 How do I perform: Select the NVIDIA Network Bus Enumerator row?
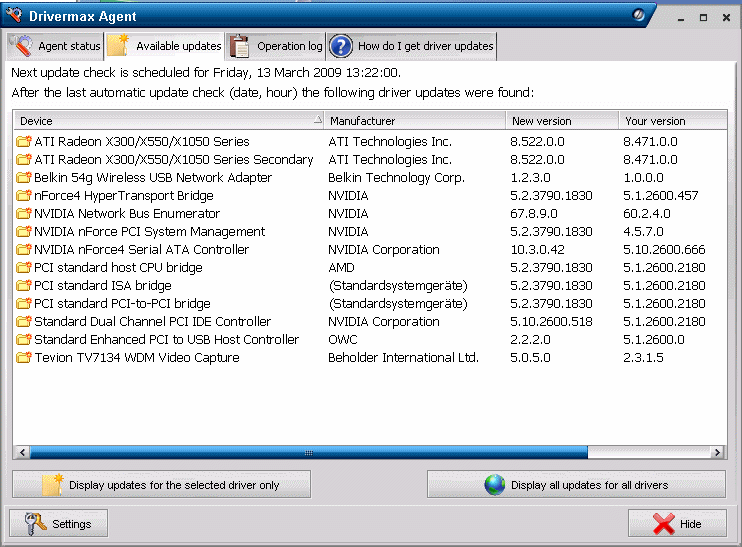(370, 213)
